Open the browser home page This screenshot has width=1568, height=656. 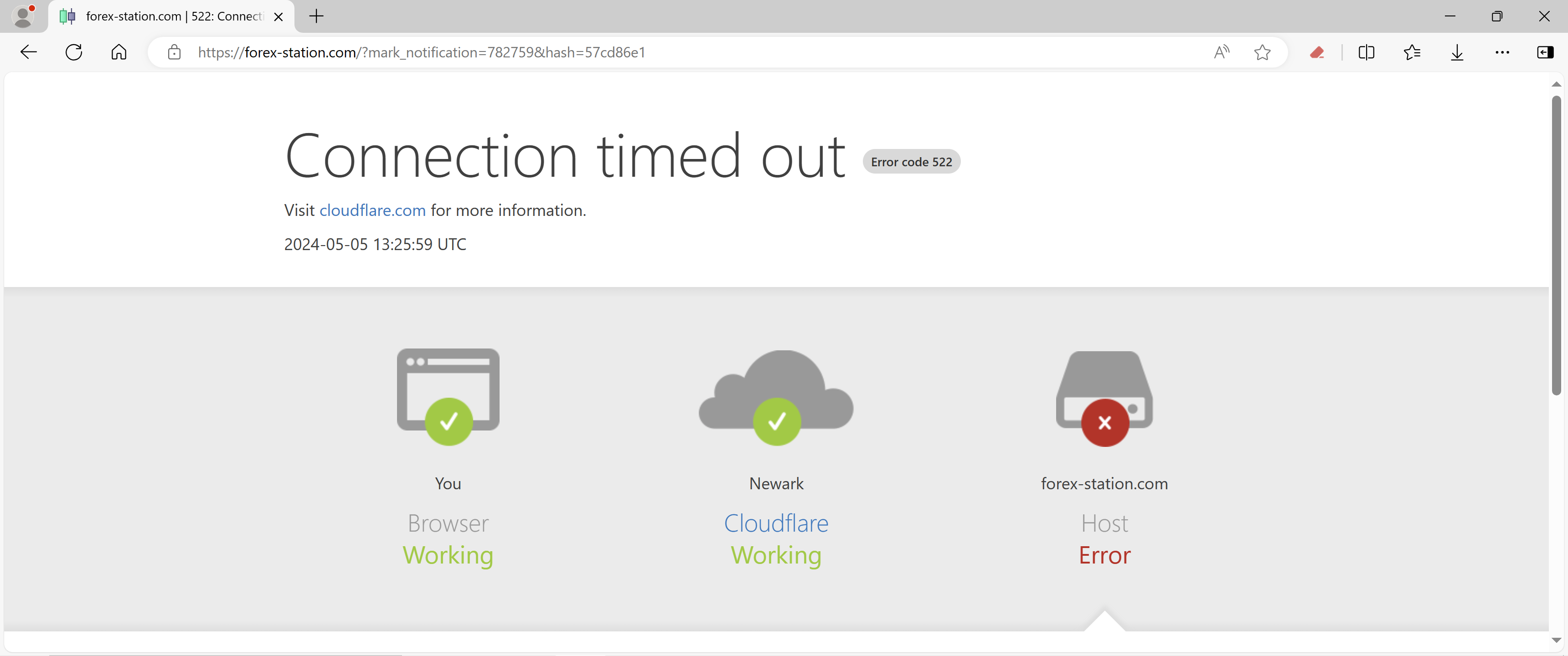(x=119, y=52)
